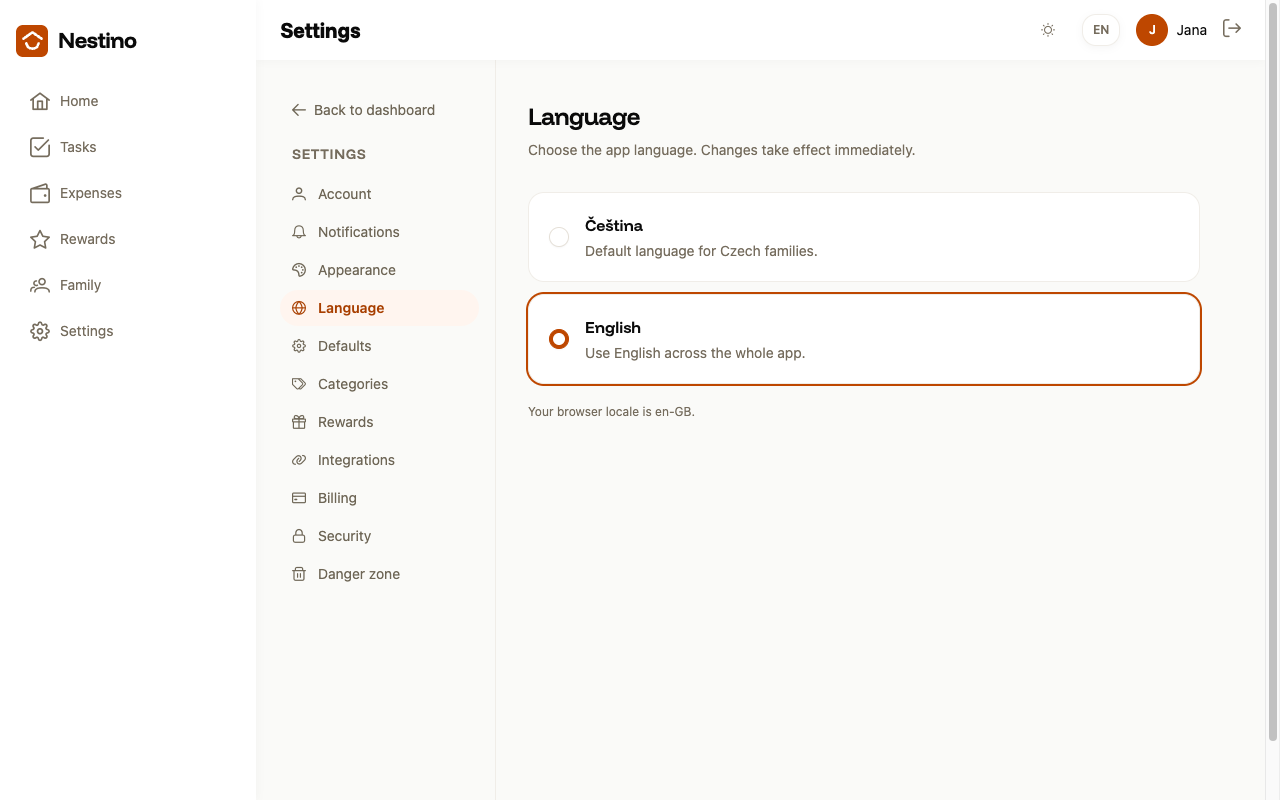Click the 'Default language for Czech families.' description
Image resolution: width=1280 pixels, height=800 pixels.
click(701, 251)
